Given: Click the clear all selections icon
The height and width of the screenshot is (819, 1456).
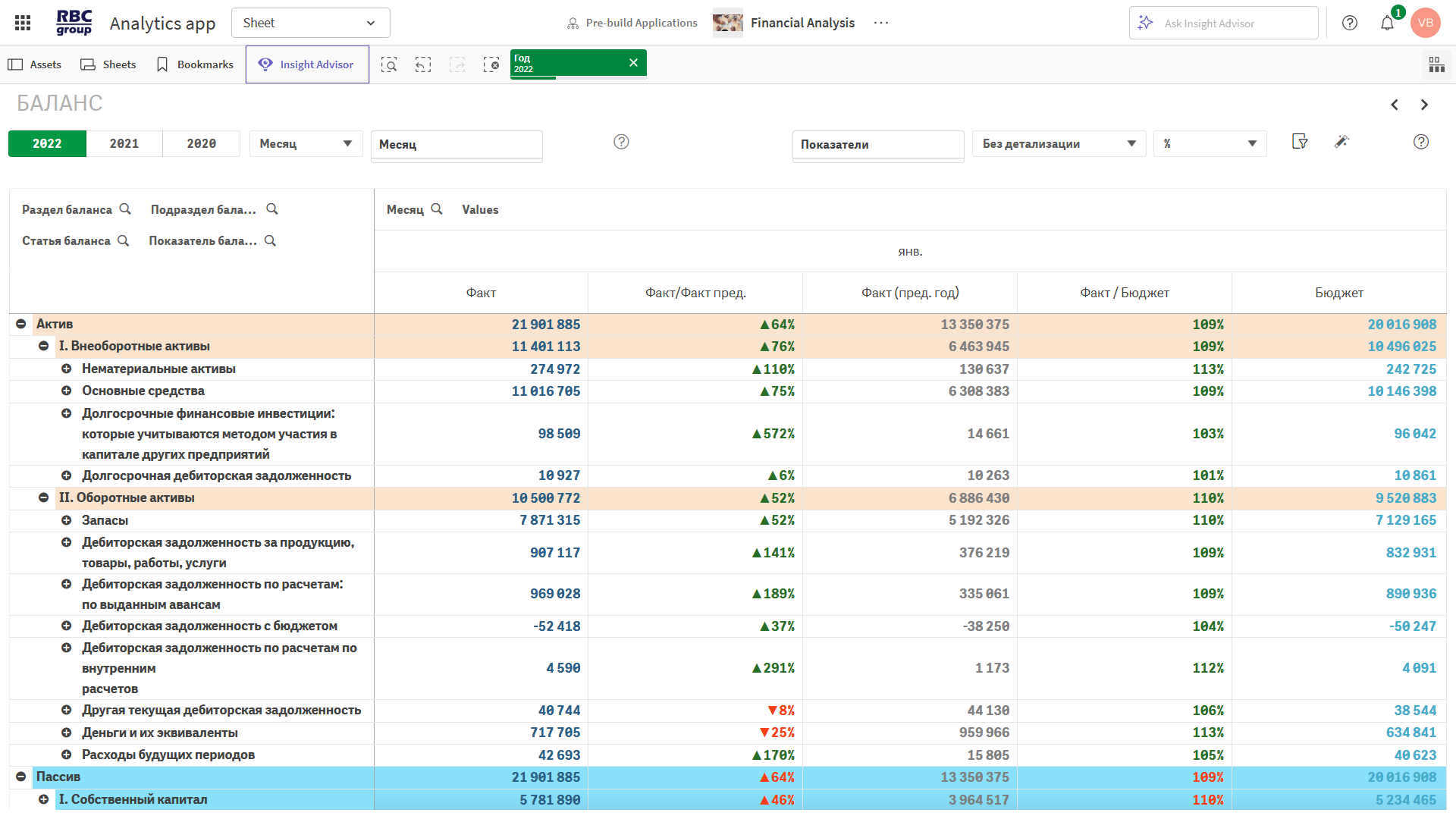Looking at the screenshot, I should [491, 64].
